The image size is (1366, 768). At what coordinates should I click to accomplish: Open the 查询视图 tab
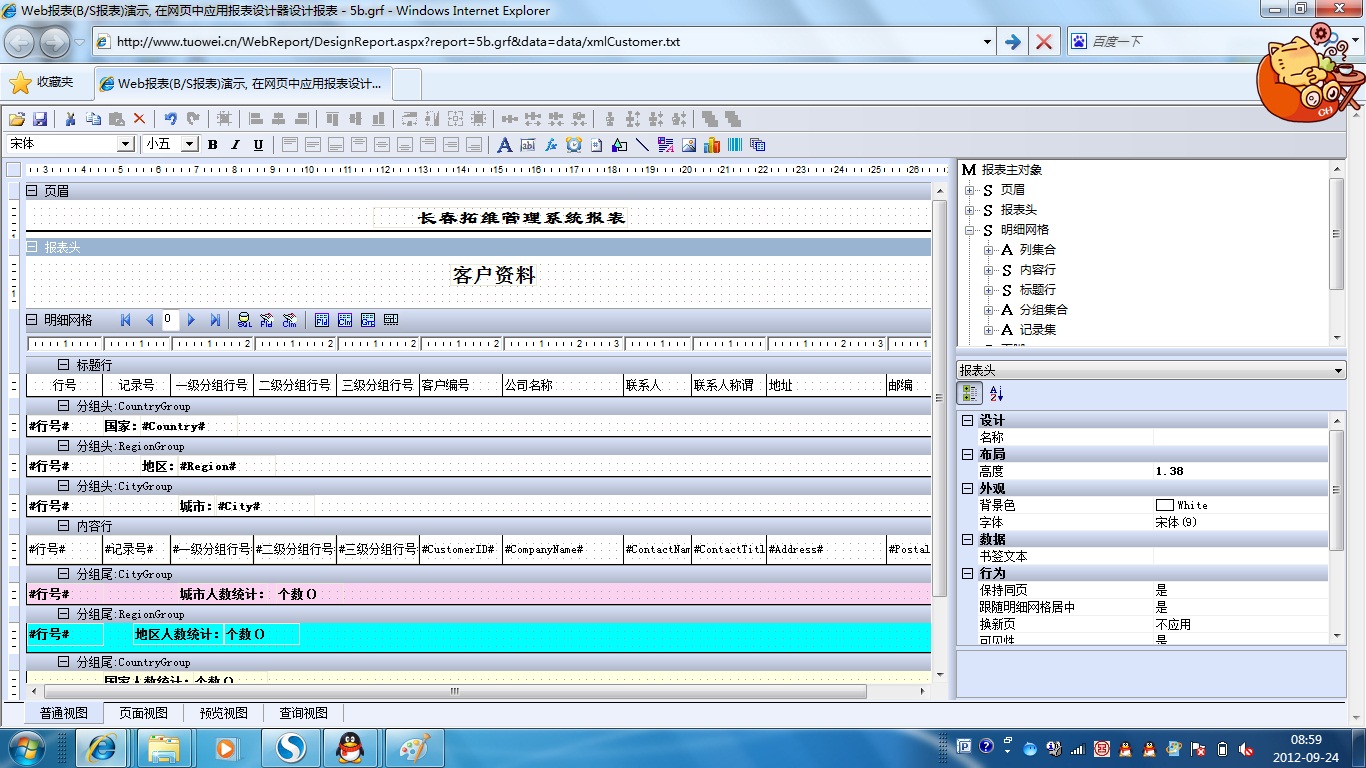[x=304, y=713]
